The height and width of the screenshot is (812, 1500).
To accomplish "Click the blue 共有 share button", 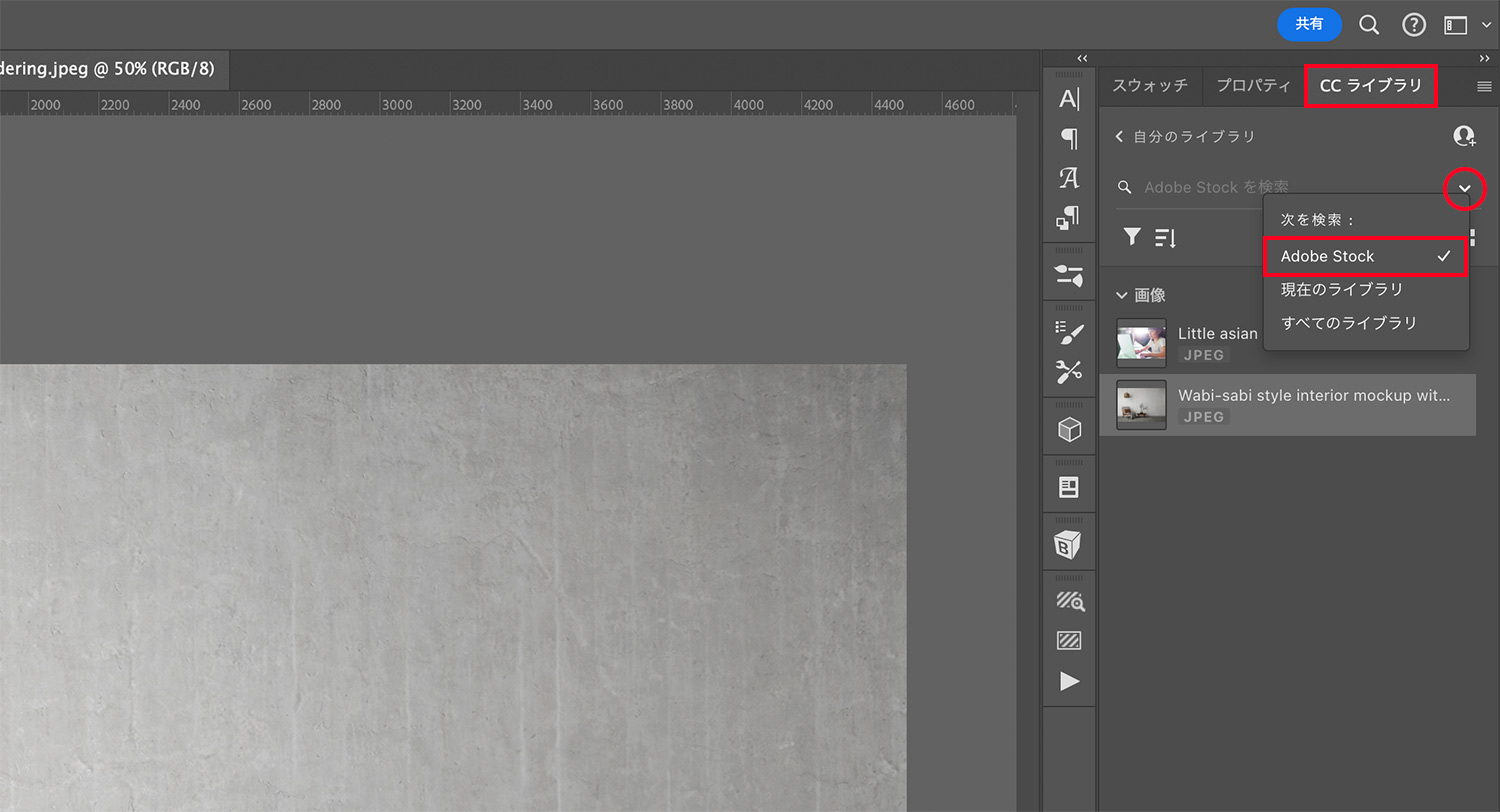I will 1309,24.
